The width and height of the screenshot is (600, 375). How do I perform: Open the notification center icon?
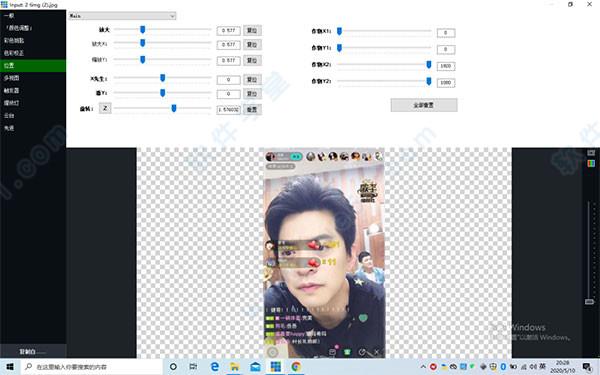point(588,367)
